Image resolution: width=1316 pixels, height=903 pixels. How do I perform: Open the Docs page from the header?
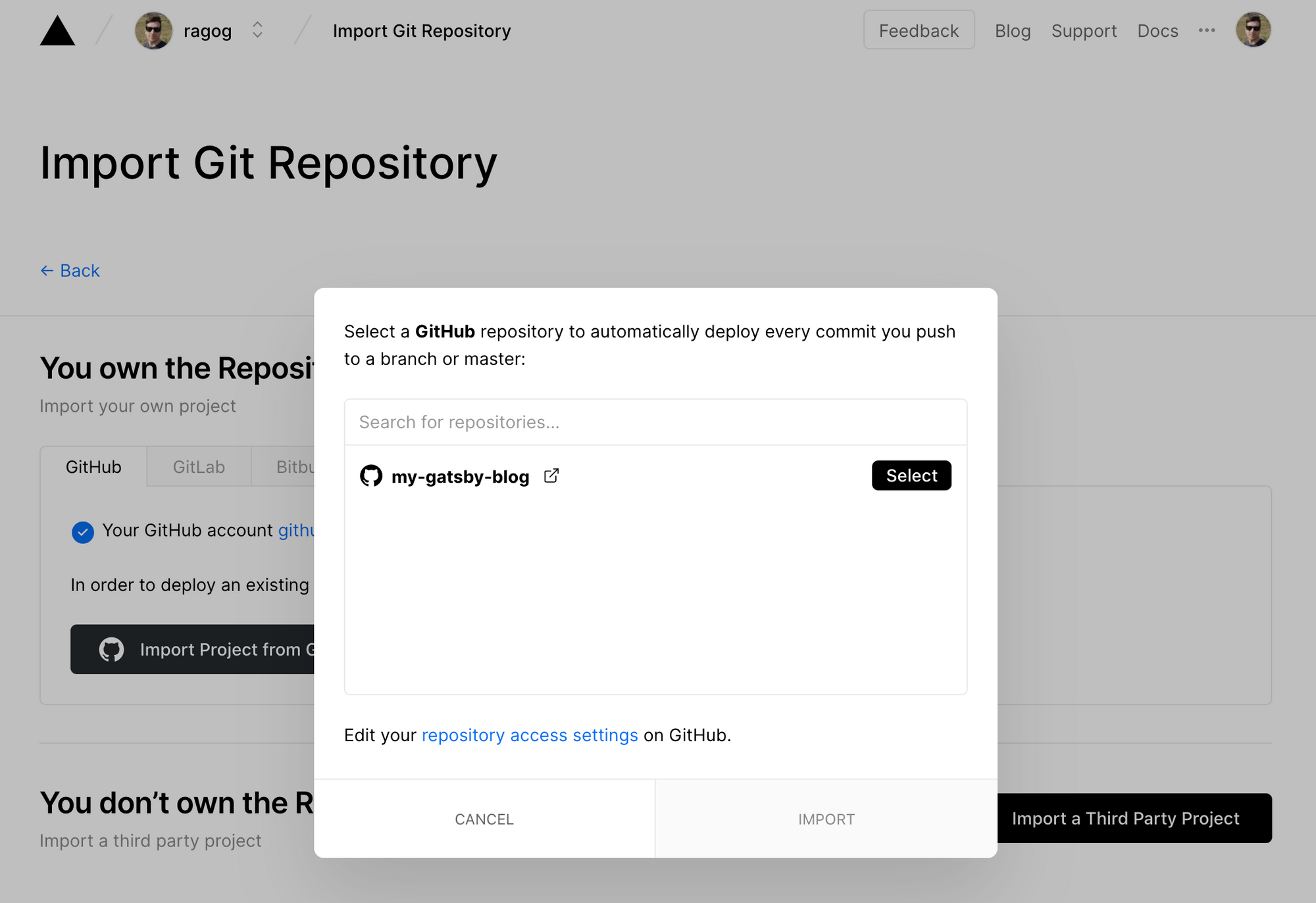1157,30
